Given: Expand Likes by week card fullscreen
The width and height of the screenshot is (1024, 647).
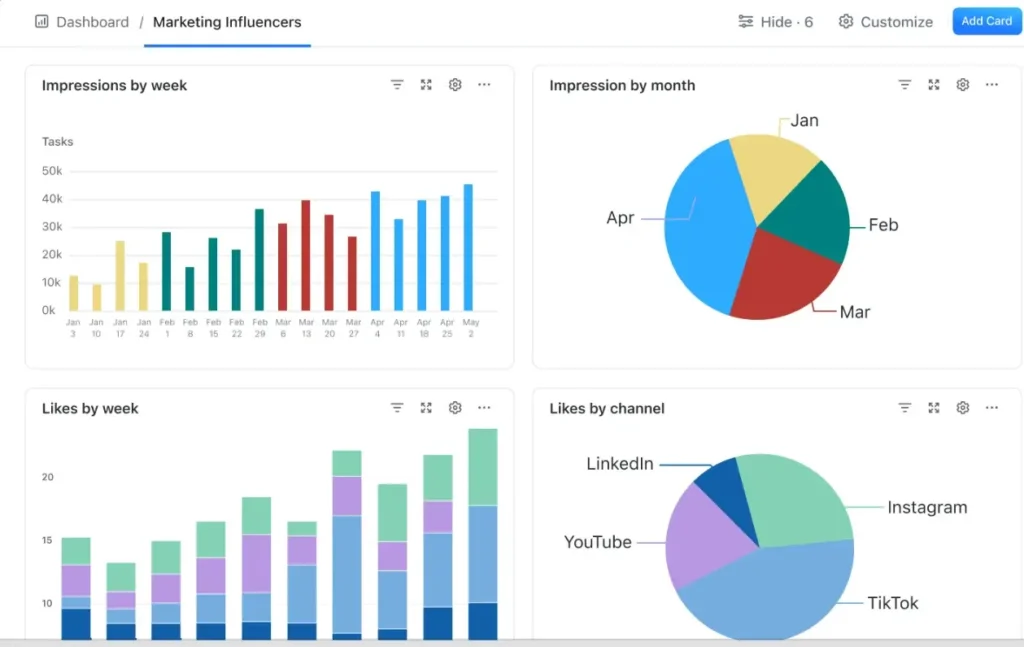Looking at the screenshot, I should coord(426,408).
